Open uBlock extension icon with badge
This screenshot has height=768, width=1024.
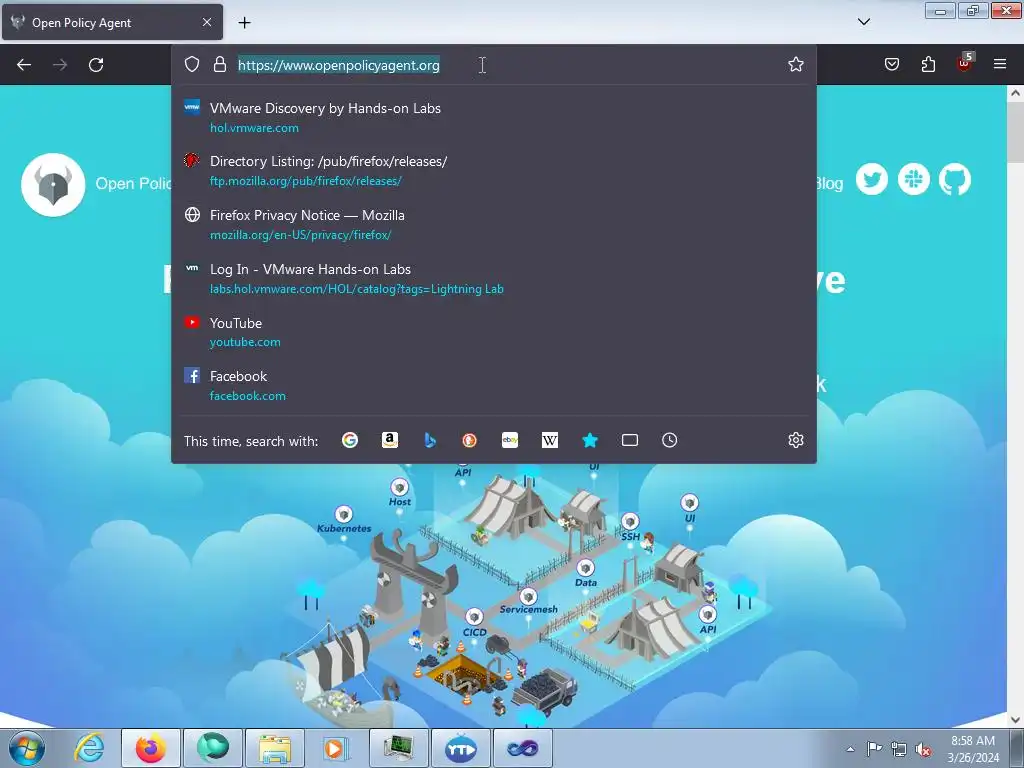click(x=965, y=63)
